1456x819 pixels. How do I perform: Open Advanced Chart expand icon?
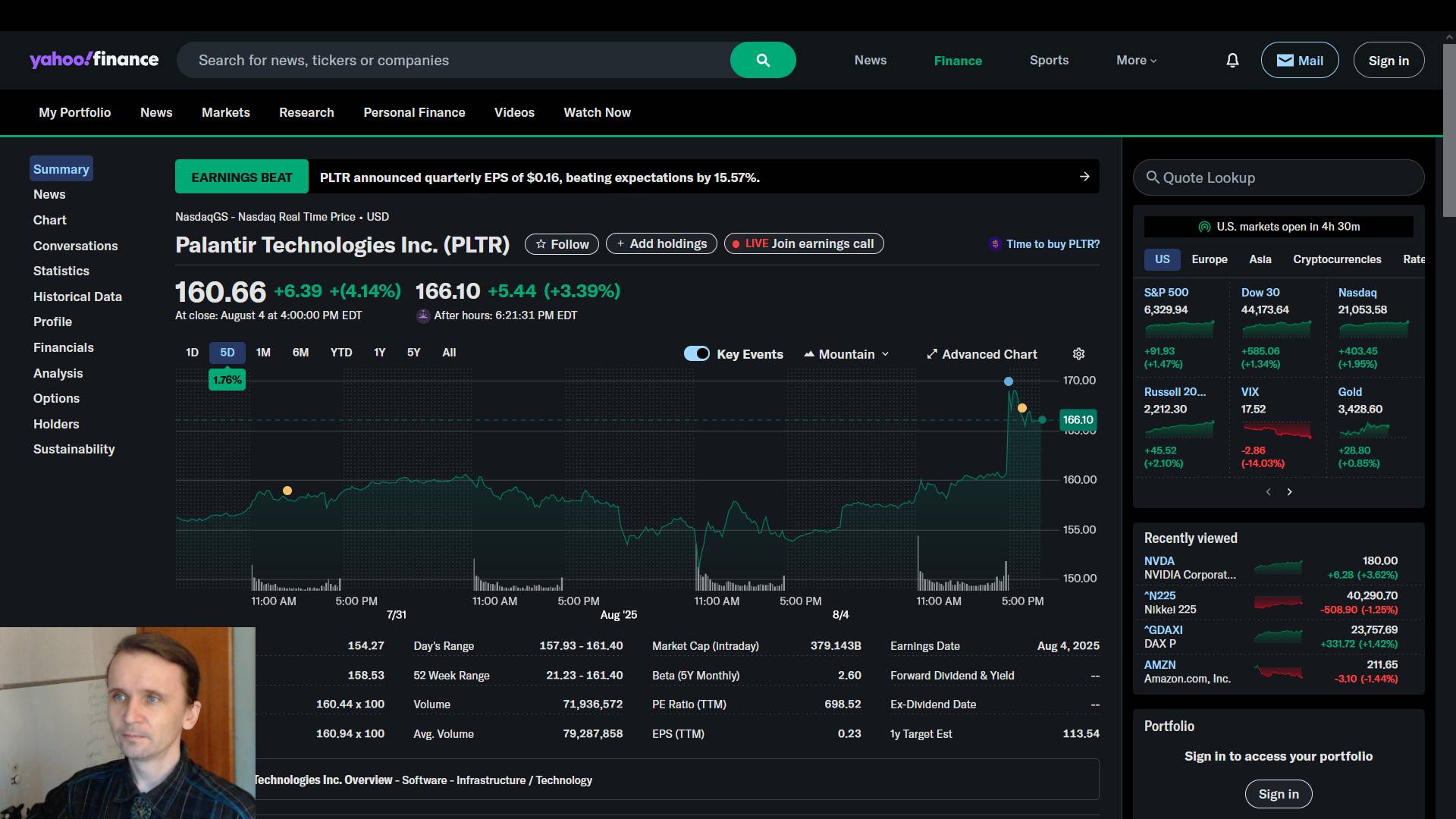[932, 354]
